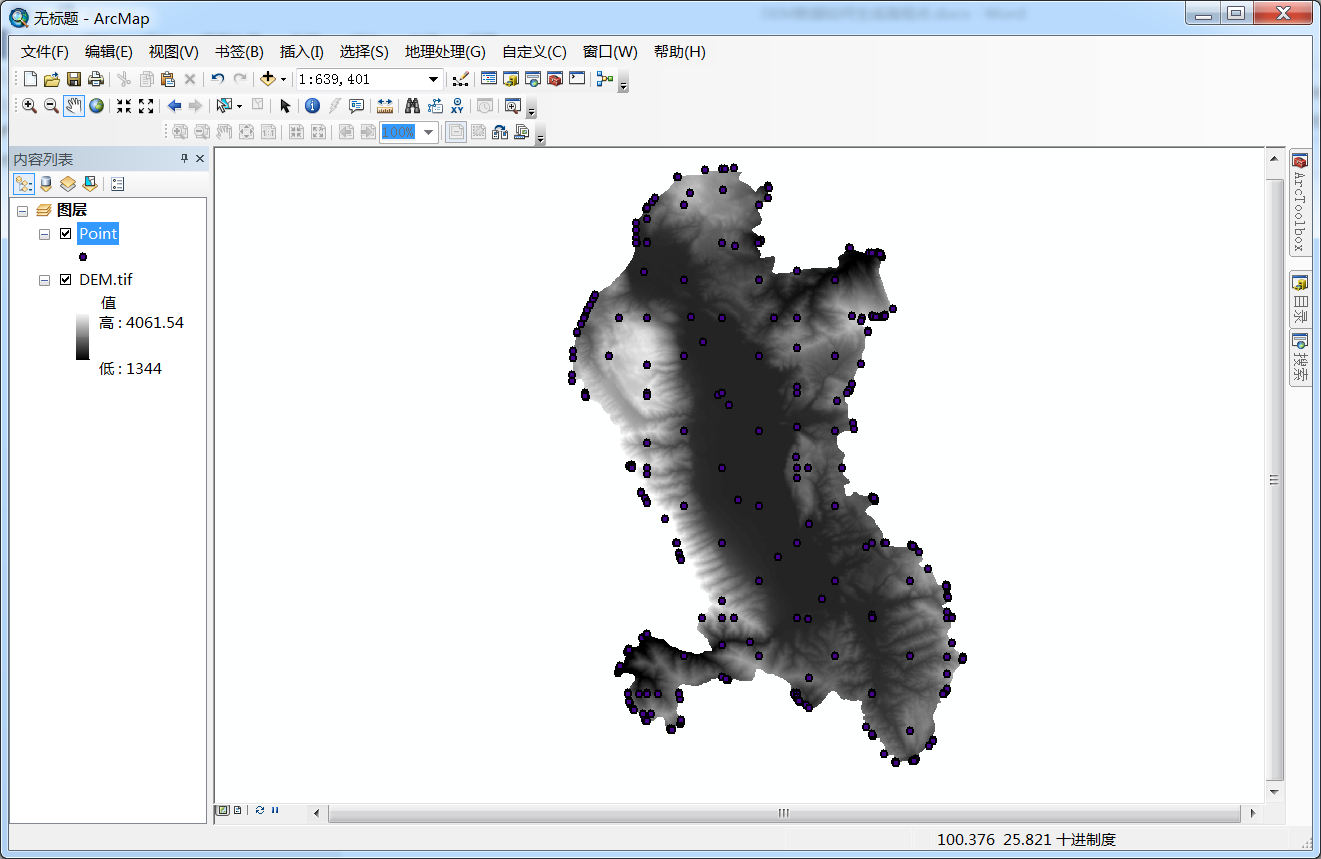Viewport: 1321px width, 859px height.
Task: Open the Find binoculars tool
Action: click(x=412, y=106)
